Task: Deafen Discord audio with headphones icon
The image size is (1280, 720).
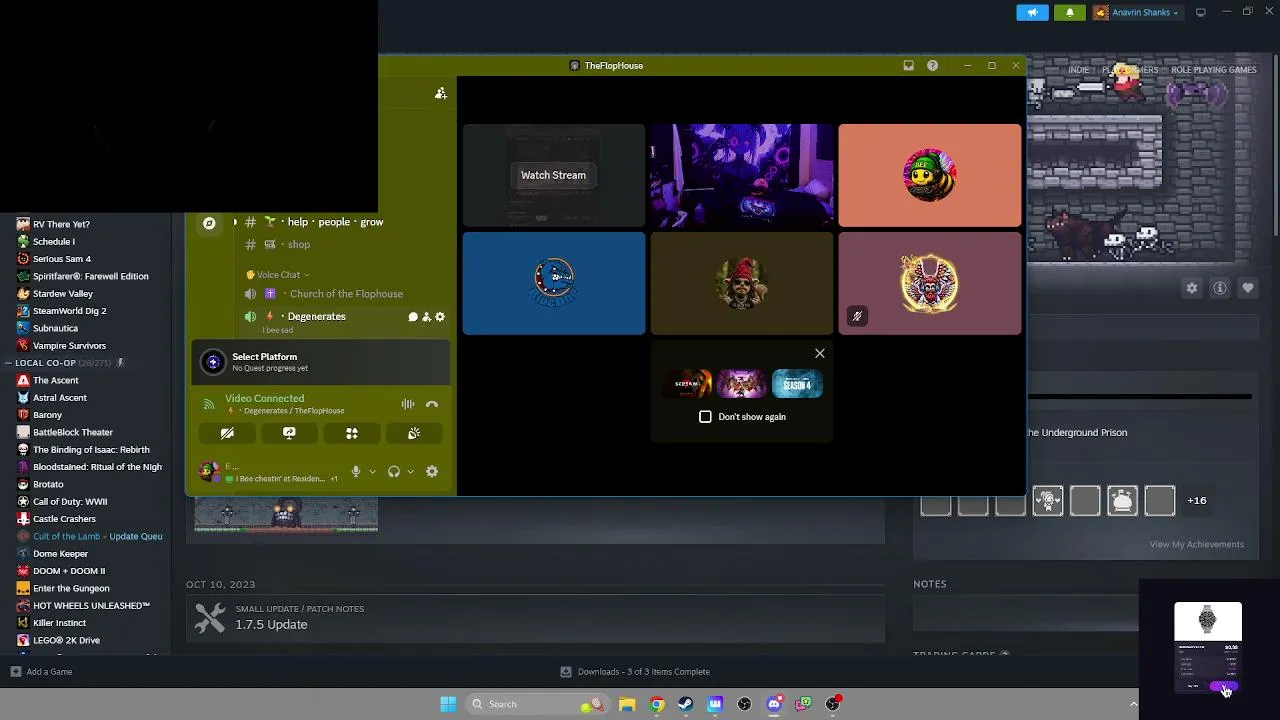Action: pos(394,472)
